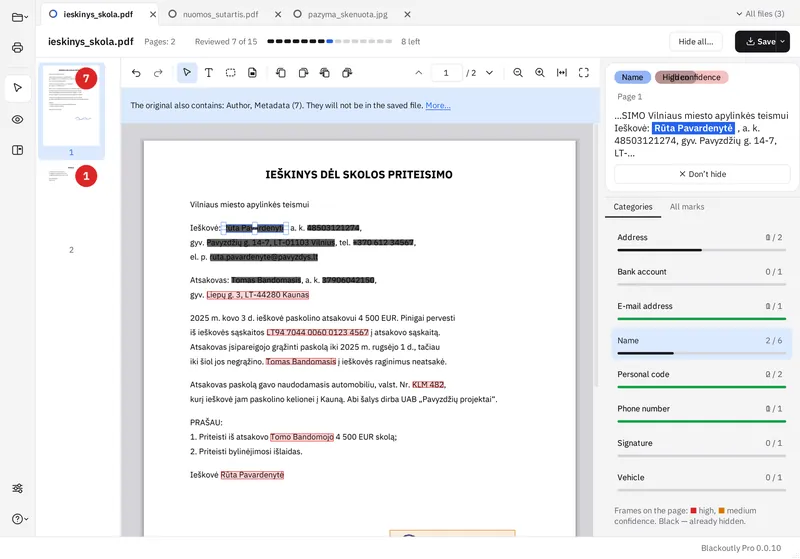Toggle the hidden +370 612 34567 phone mark

383,243
